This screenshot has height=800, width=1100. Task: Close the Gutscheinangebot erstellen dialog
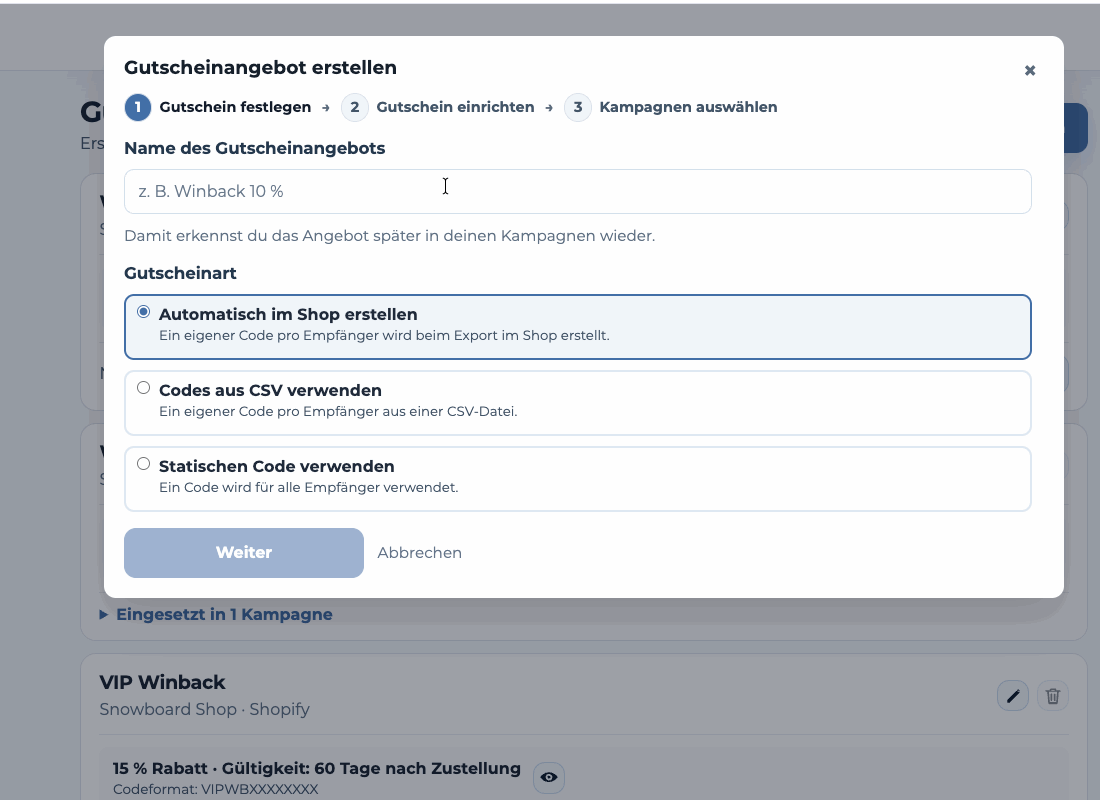point(1029,70)
